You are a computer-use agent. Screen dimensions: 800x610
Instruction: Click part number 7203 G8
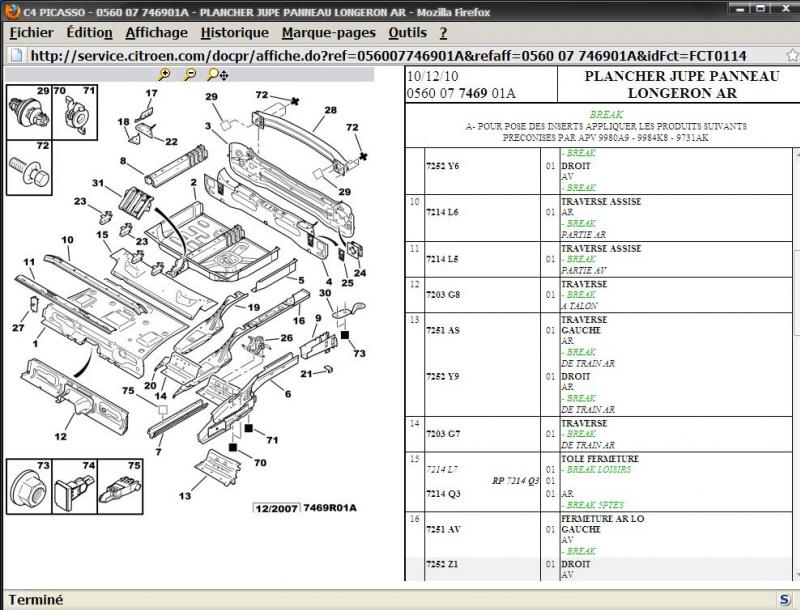coord(443,295)
